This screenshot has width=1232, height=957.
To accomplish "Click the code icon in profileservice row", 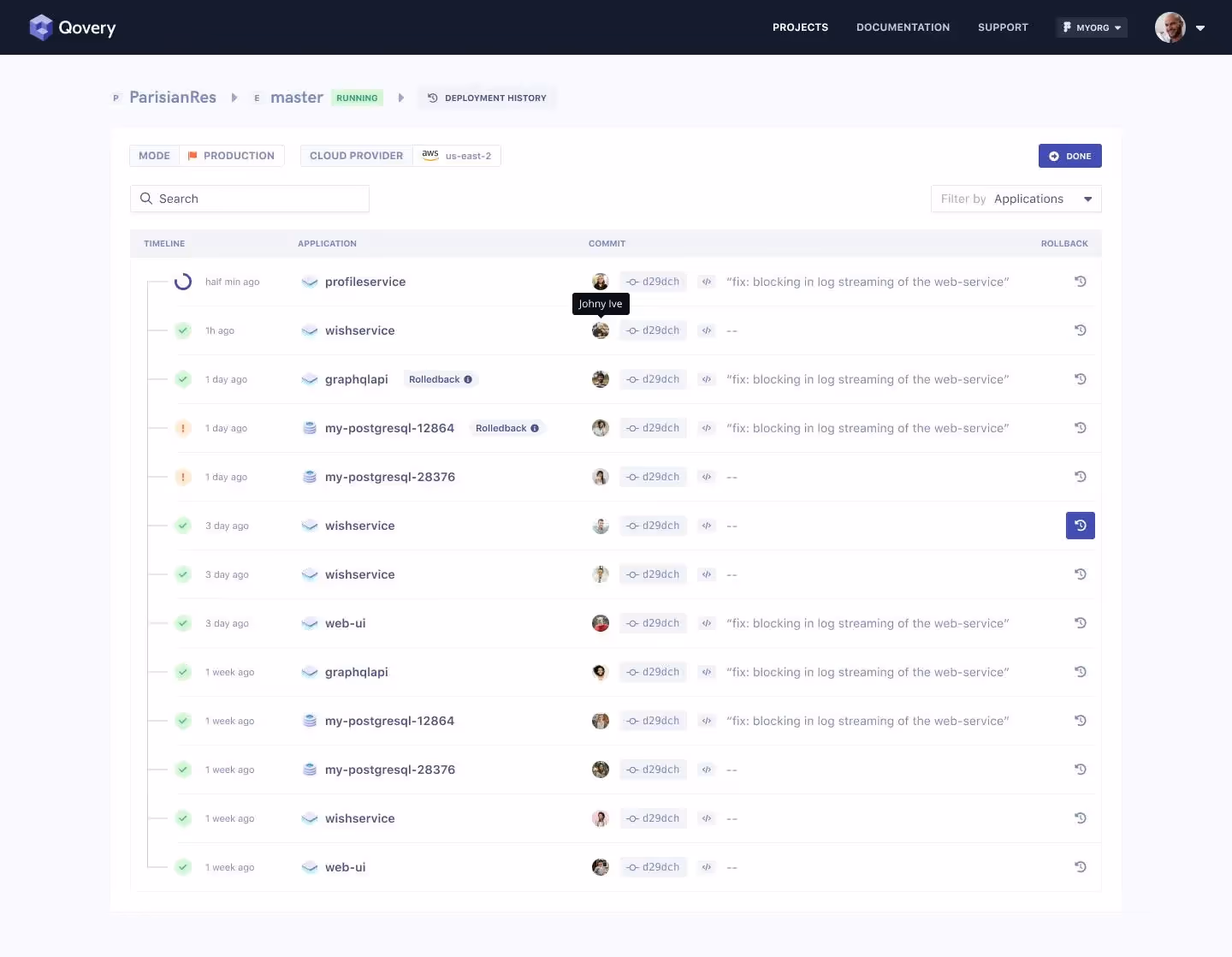I will [x=707, y=282].
